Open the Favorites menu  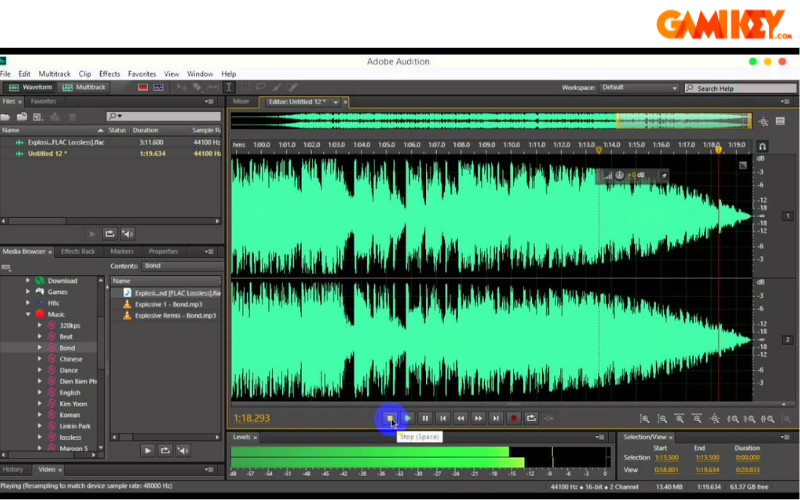coord(142,74)
